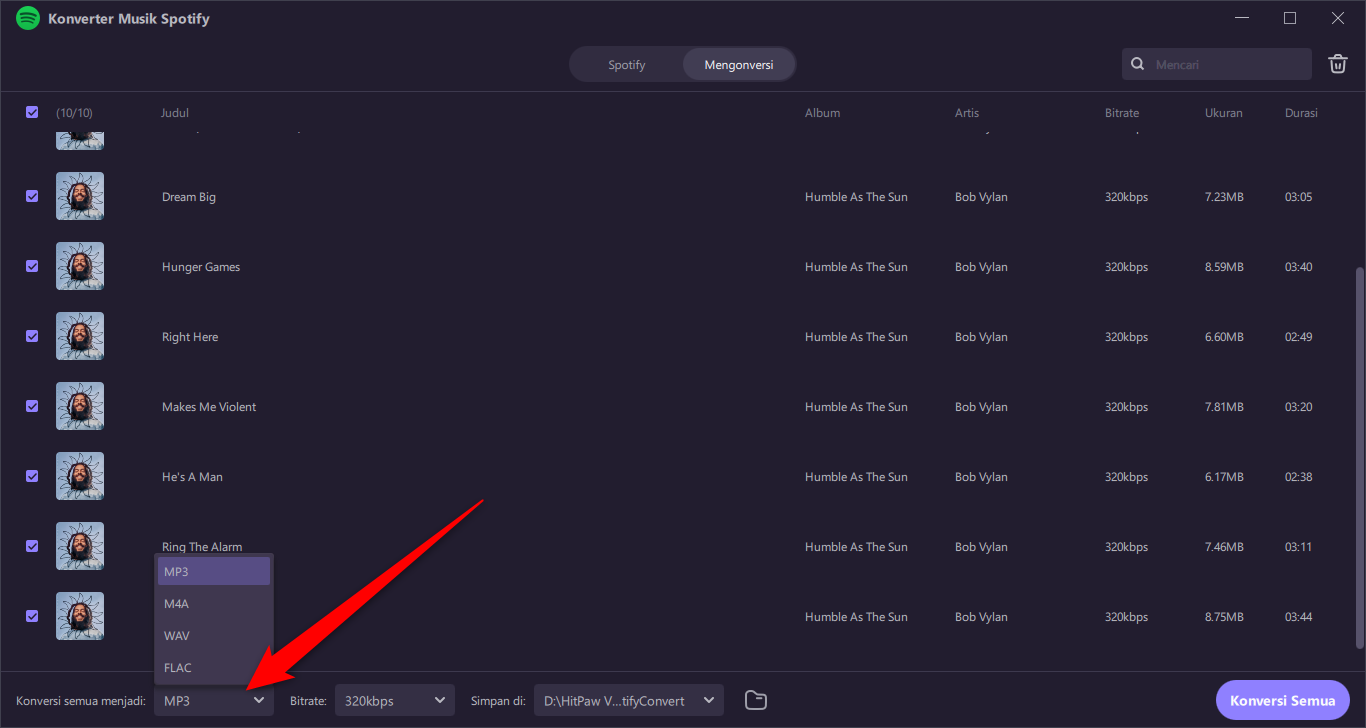1366x728 pixels.
Task: Click the Ukuran column header
Action: point(1224,113)
